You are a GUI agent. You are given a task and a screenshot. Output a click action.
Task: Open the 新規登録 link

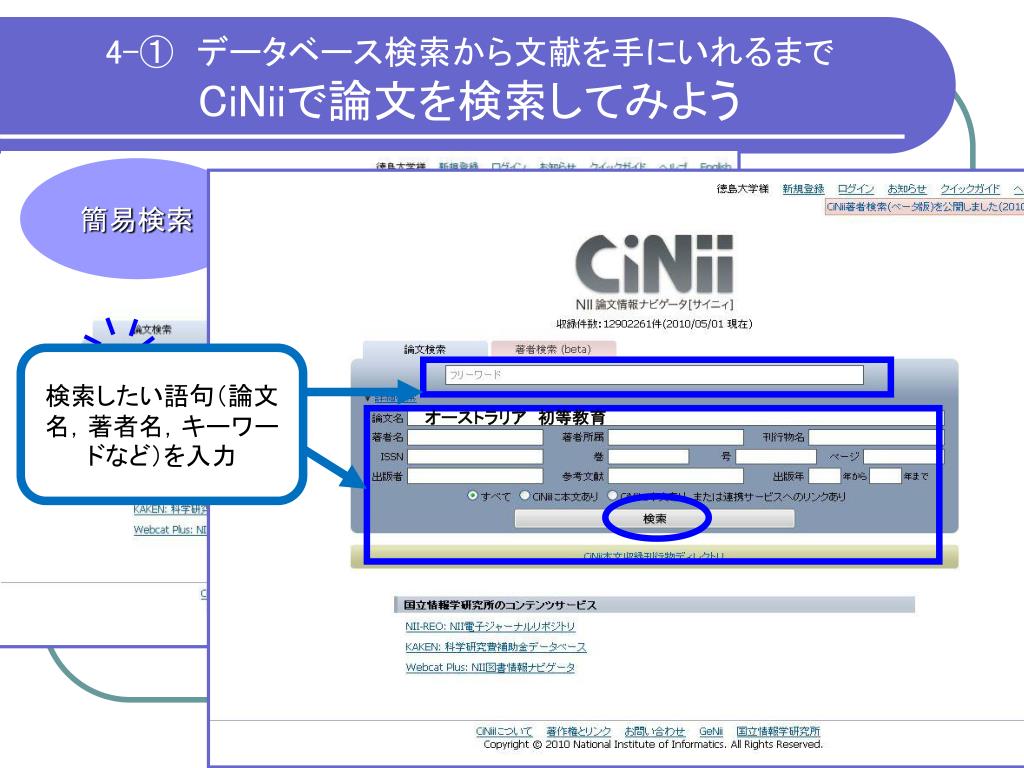point(803,189)
